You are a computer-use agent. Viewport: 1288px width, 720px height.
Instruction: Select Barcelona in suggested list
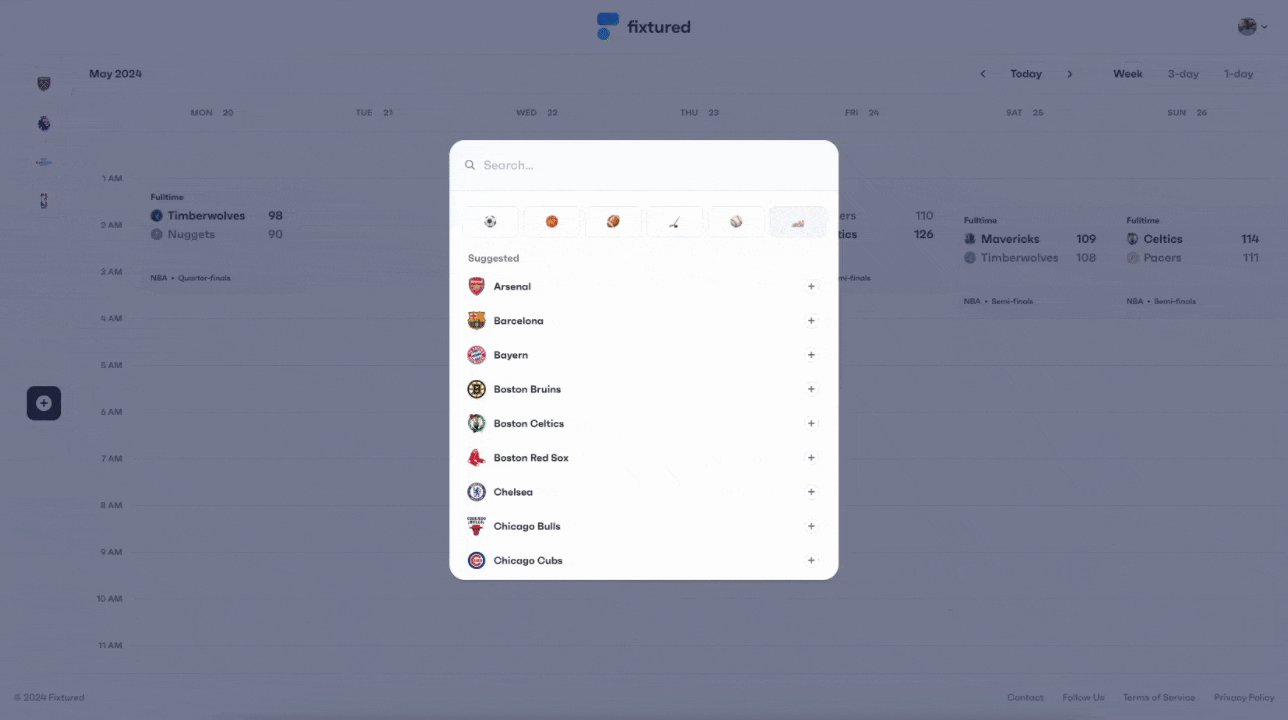[644, 321]
